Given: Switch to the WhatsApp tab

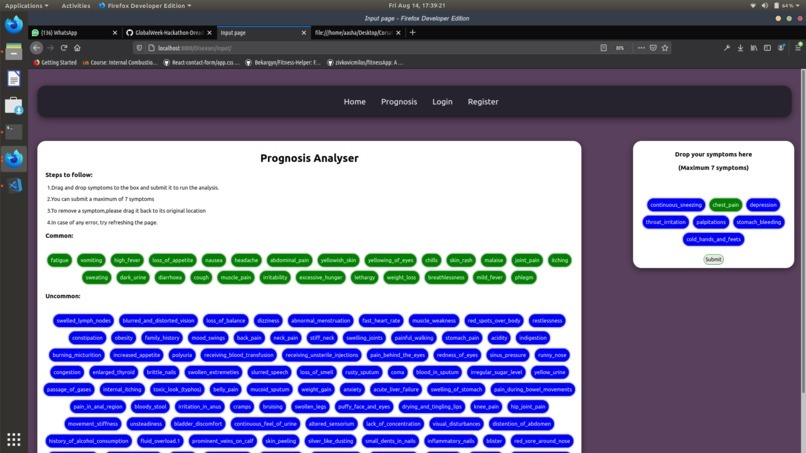Looking at the screenshot, I should pos(70,32).
